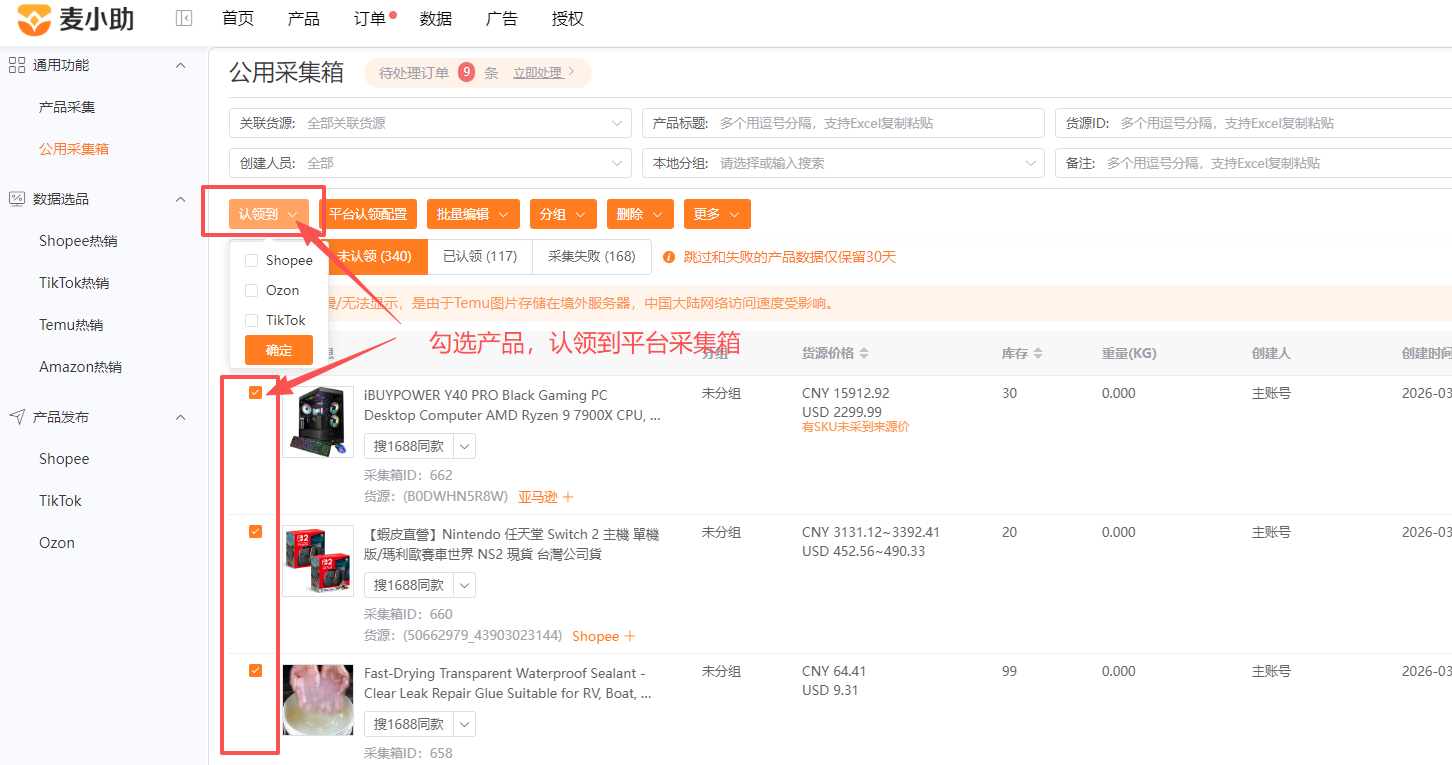Uncheck the Nintendo Switch 2 product checkbox

click(x=255, y=532)
